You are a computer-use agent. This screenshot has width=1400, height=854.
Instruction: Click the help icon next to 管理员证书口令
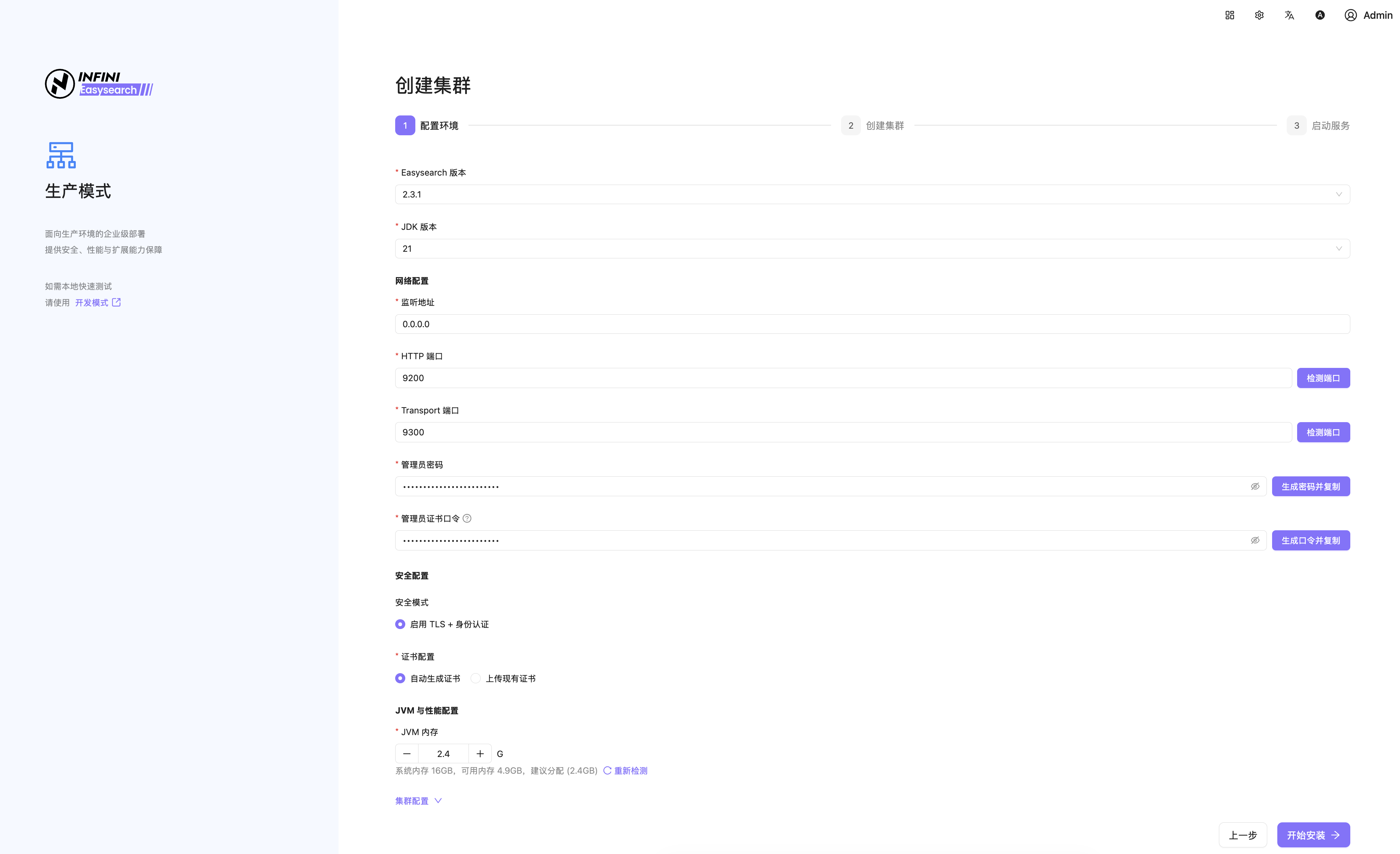(467, 518)
